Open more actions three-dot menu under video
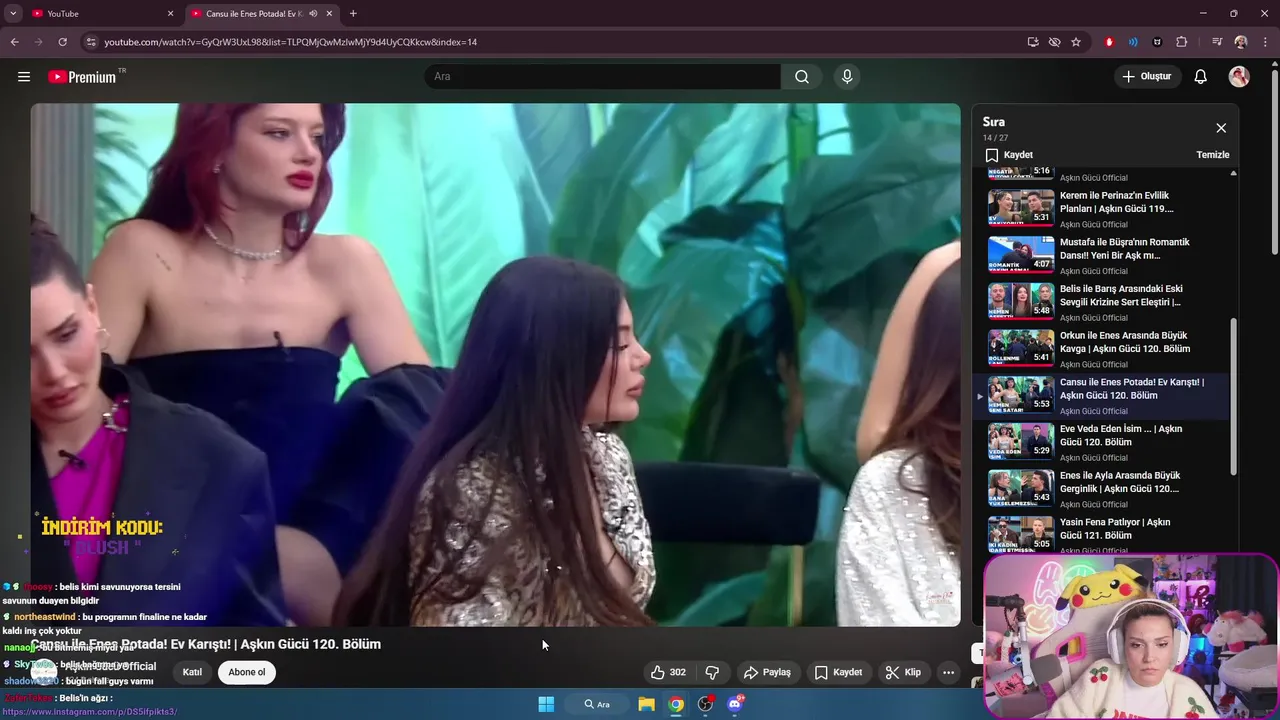The image size is (1280, 720). coord(948,672)
